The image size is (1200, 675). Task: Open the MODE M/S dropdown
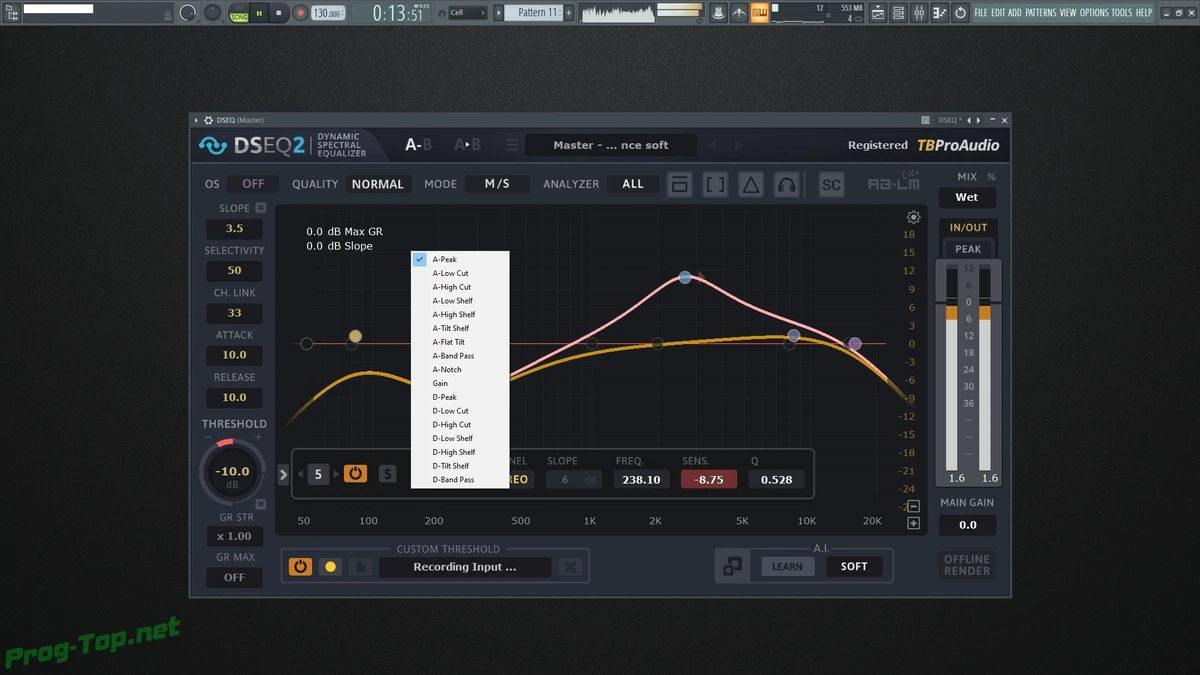coord(497,184)
